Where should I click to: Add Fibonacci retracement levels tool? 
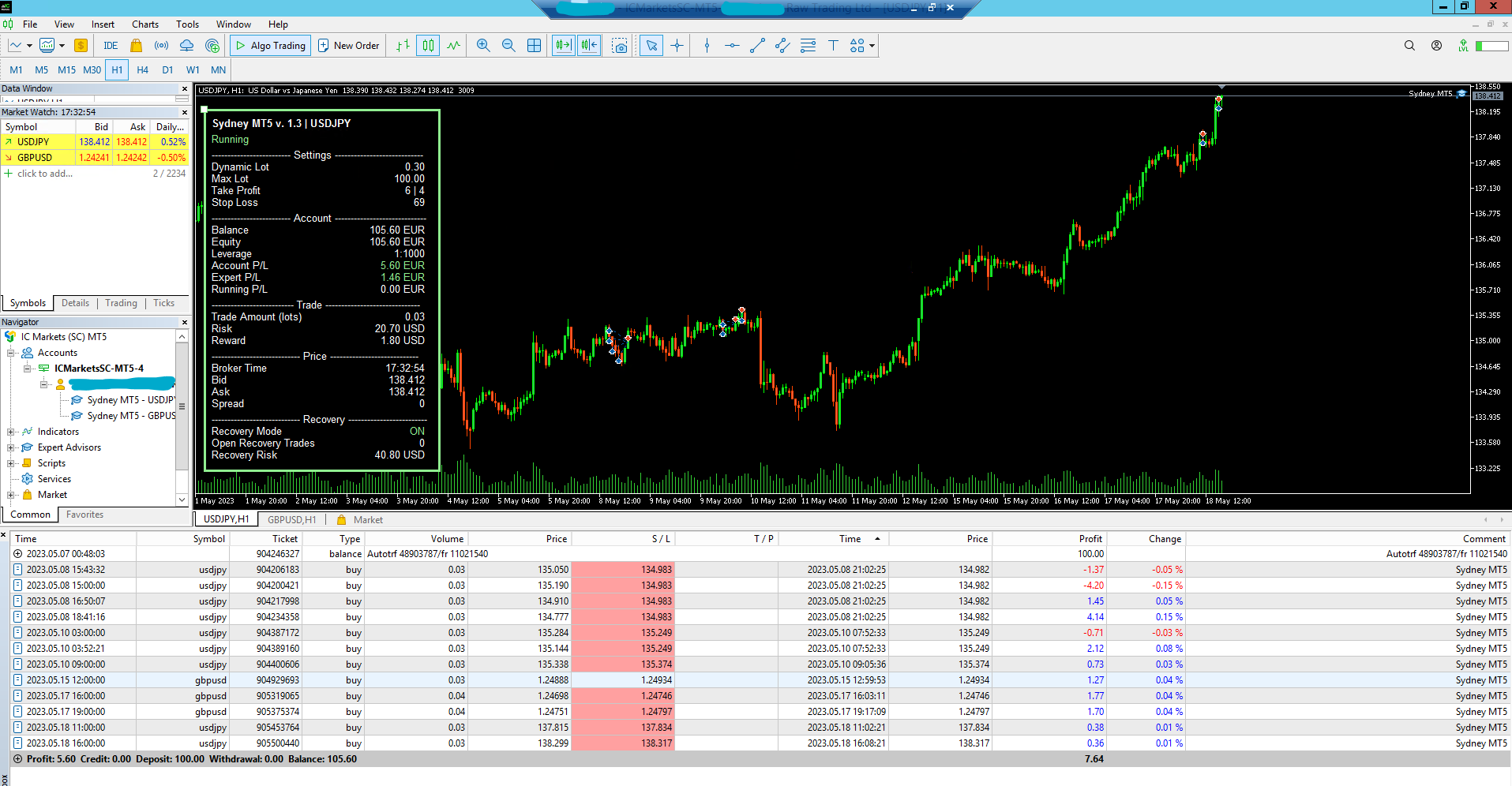click(808, 46)
